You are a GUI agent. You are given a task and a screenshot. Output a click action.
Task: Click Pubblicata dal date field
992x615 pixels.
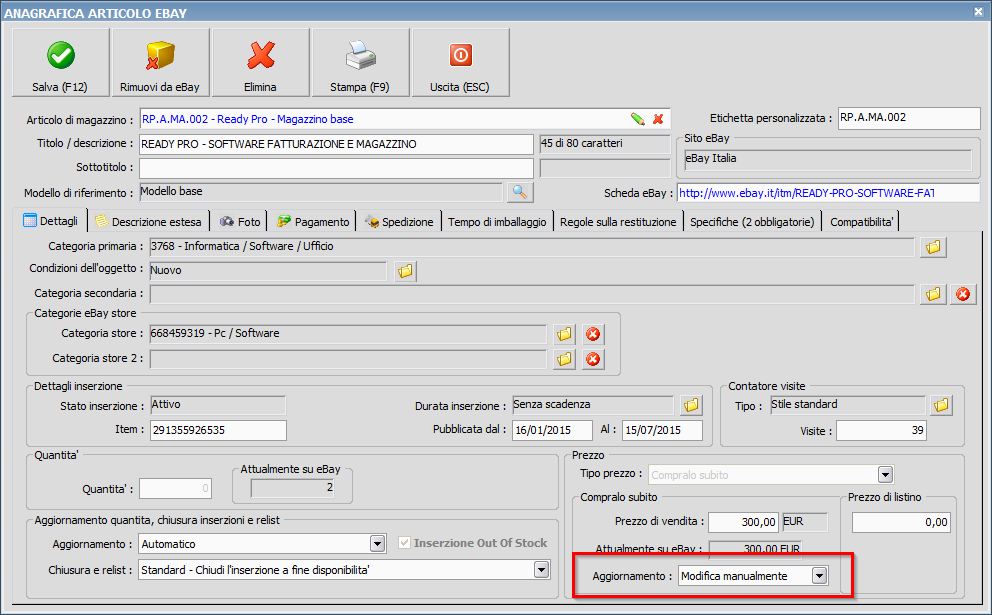coord(552,430)
